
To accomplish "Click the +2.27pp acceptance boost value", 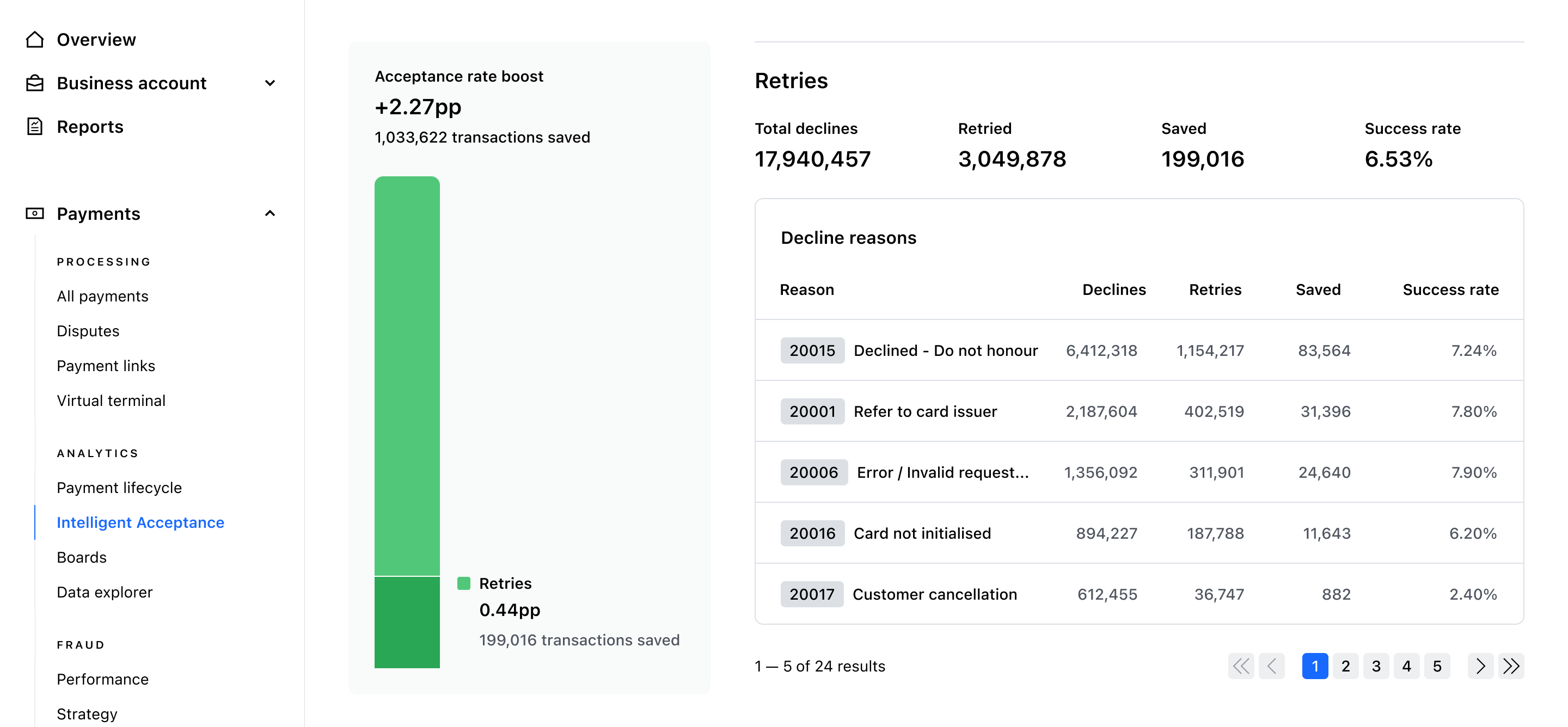I will point(418,107).
